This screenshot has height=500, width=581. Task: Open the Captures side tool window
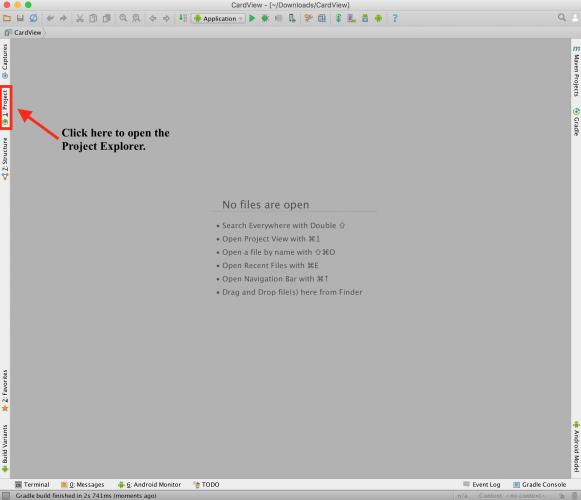5,61
